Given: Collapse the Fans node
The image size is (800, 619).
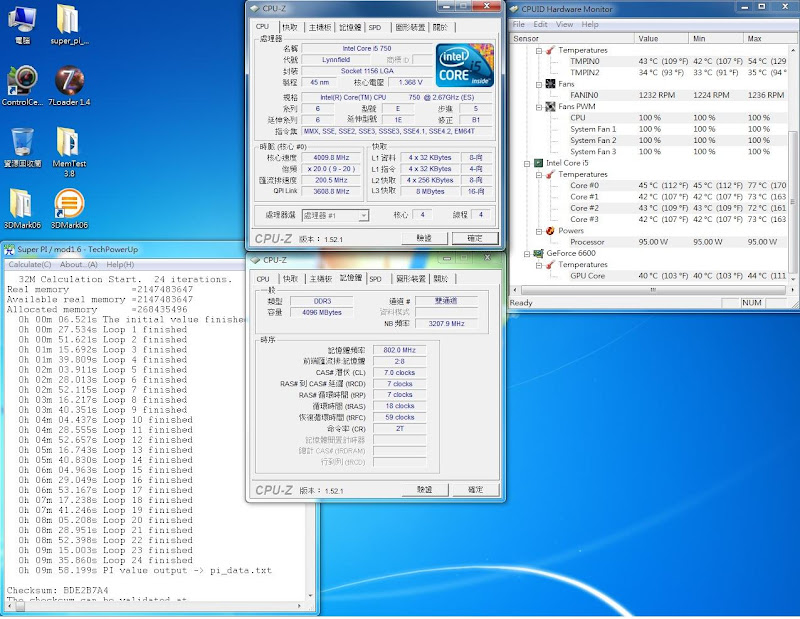Looking at the screenshot, I should [x=538, y=84].
